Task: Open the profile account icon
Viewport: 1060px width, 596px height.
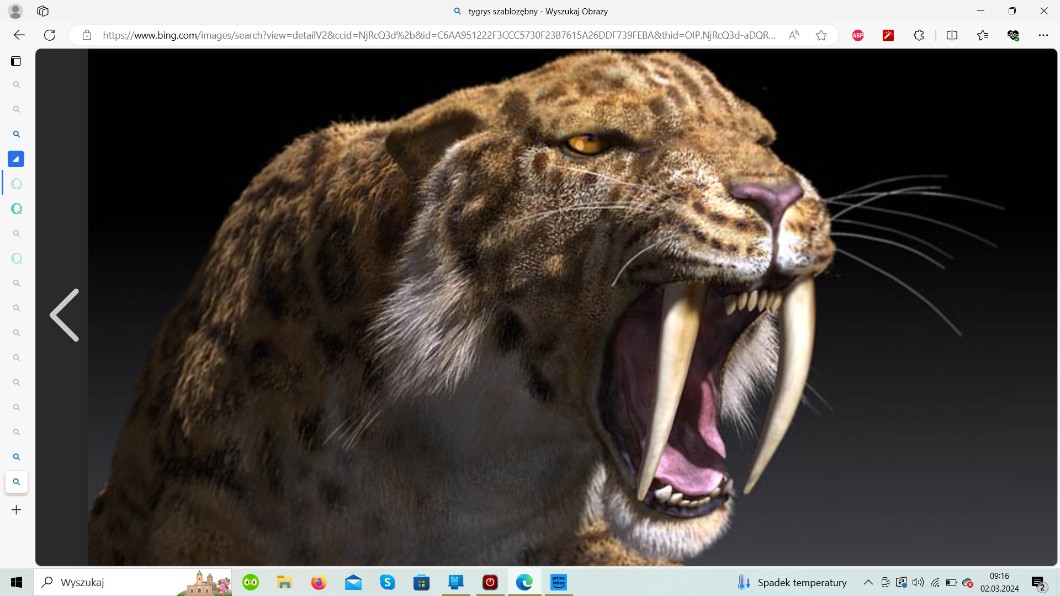Action: [15, 11]
